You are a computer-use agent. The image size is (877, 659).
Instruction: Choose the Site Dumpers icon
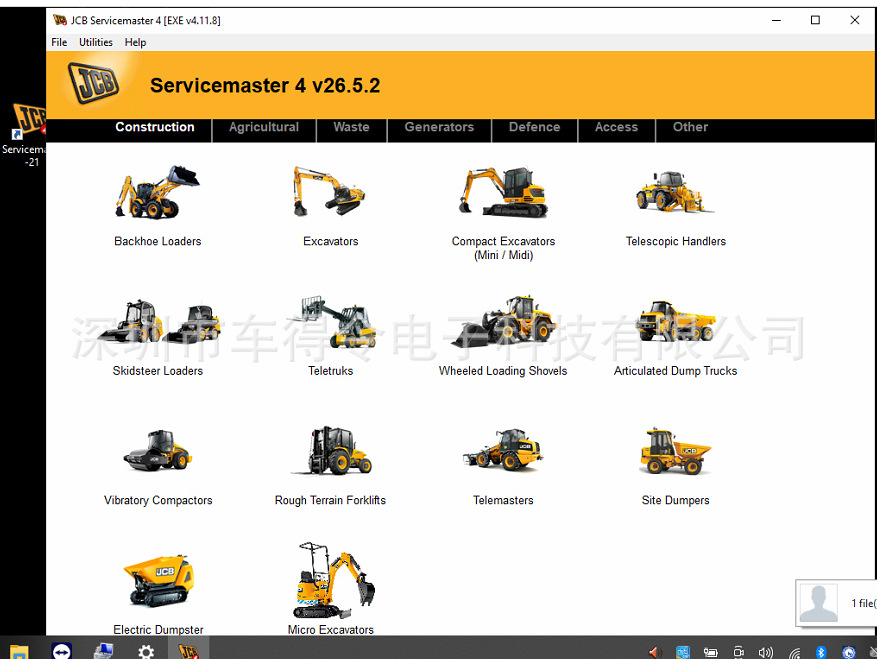[675, 451]
